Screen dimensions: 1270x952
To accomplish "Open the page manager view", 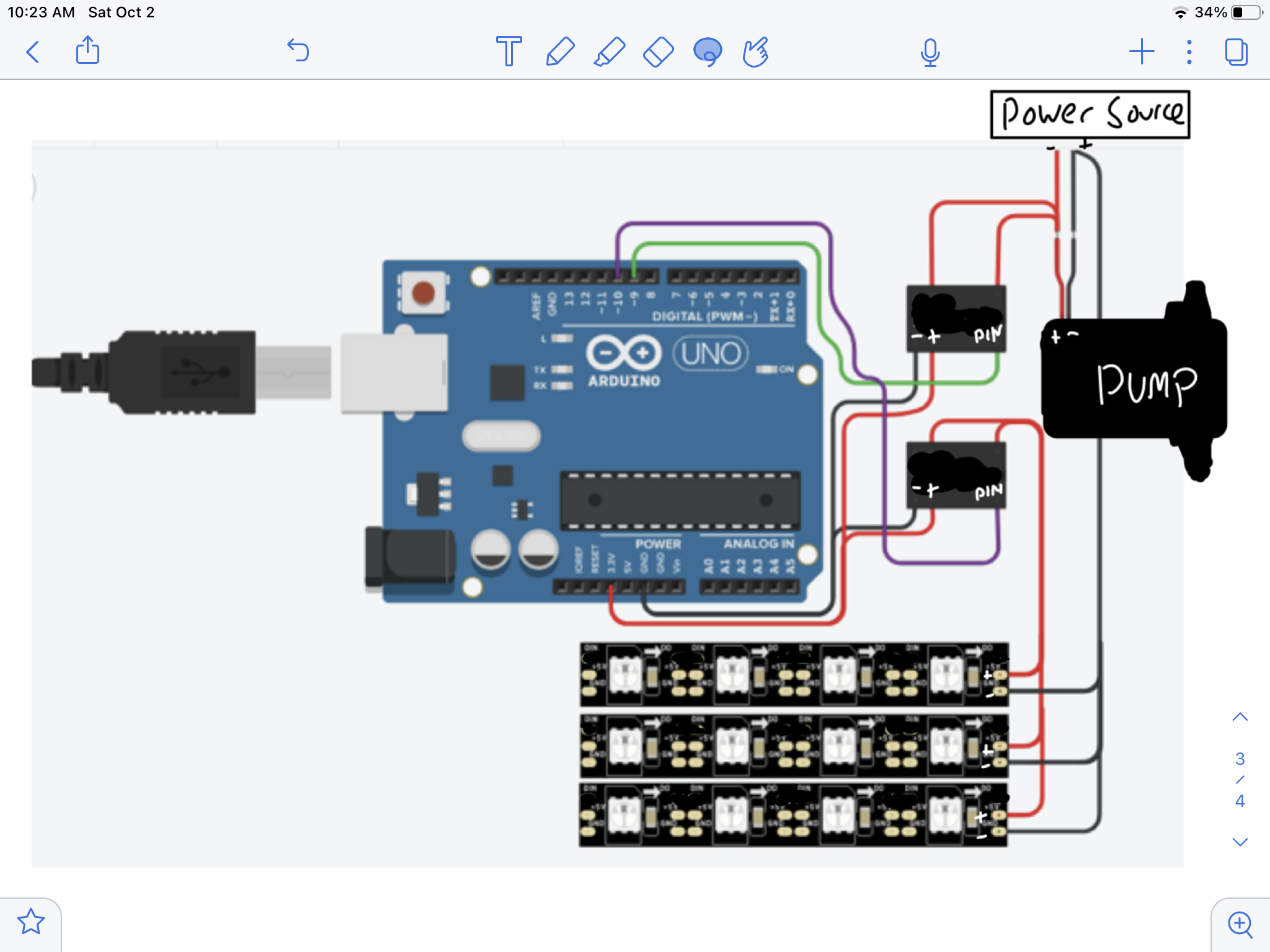I will click(x=1236, y=51).
